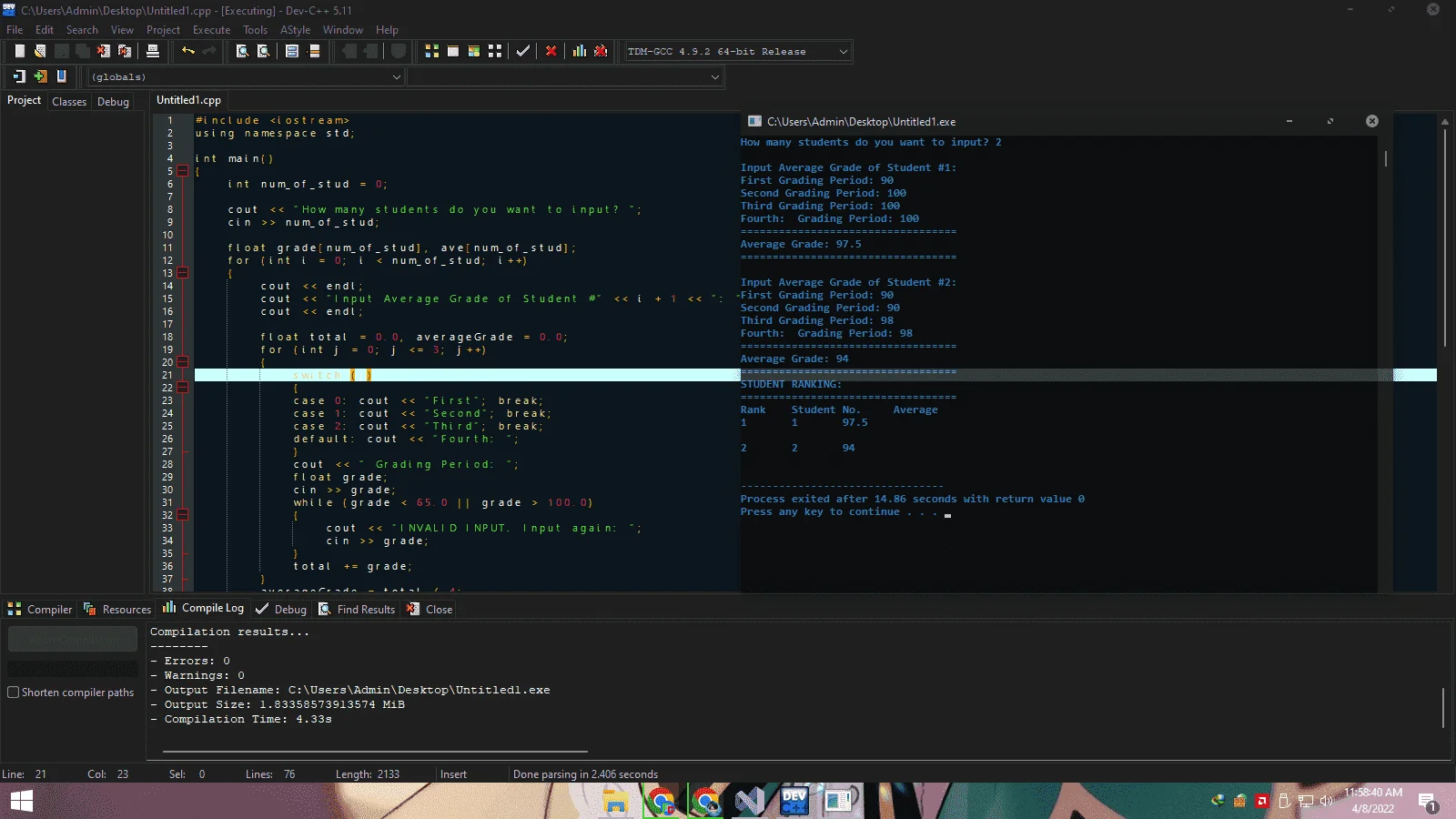Switch to the bottom Debug tab

(x=281, y=609)
